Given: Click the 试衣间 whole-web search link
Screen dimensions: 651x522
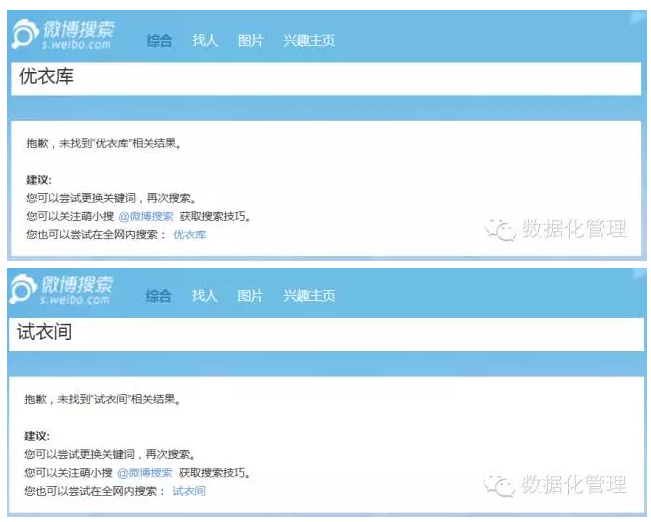Looking at the screenshot, I should click(x=188, y=491).
